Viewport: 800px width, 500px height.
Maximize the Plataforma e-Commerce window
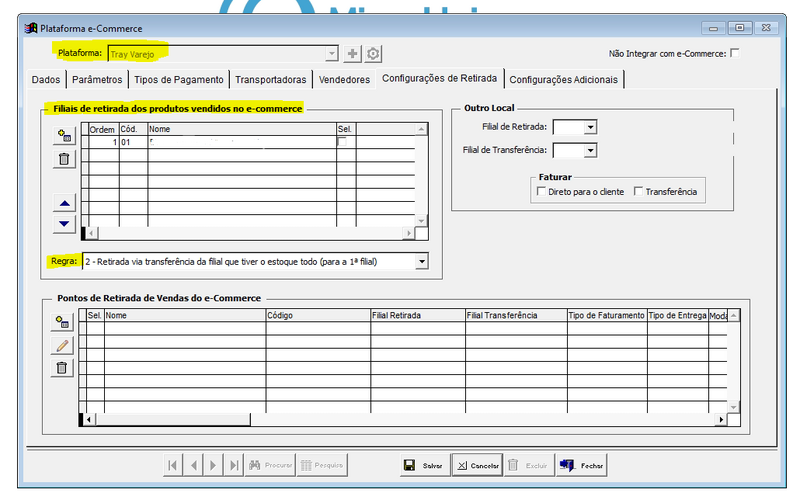pyautogui.click(x=740, y=28)
